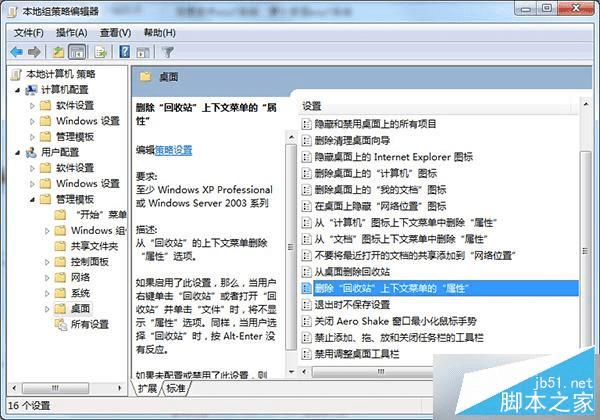Image resolution: width=600 pixels, height=420 pixels.
Task: Select 删除桌面上的“我的文档”图标 setting
Action: (380, 190)
